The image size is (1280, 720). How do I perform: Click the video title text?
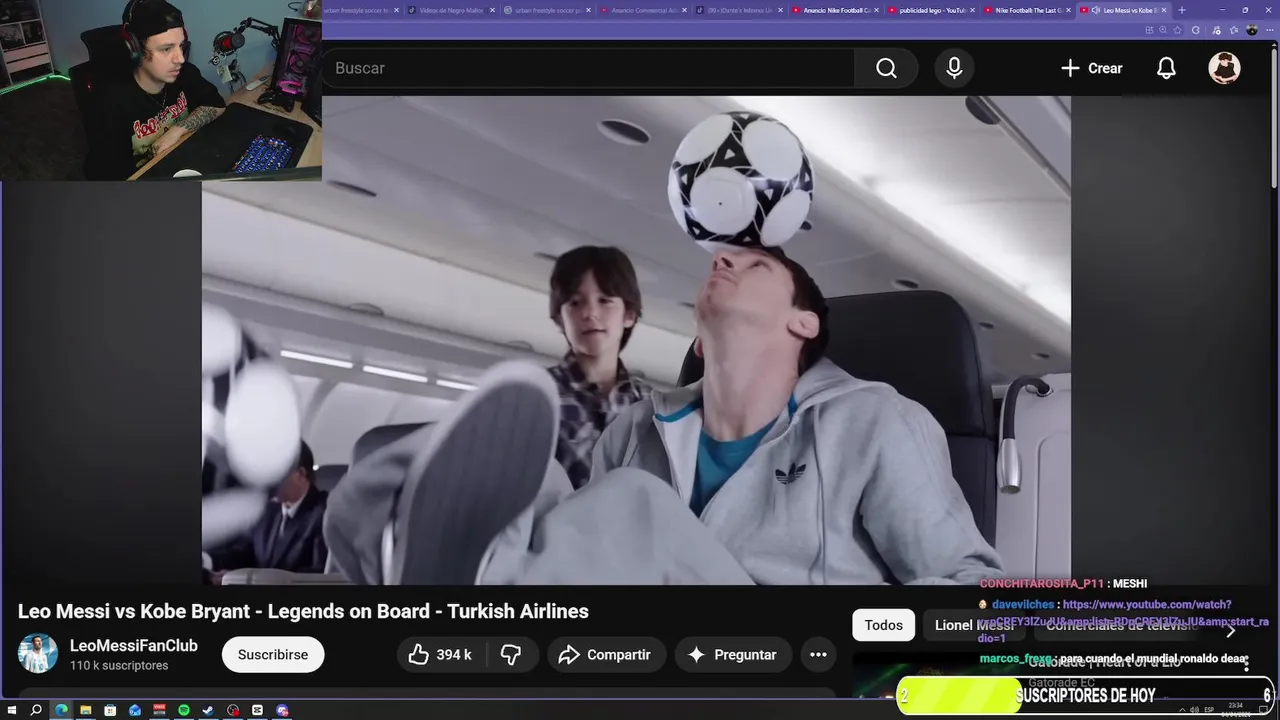[303, 611]
